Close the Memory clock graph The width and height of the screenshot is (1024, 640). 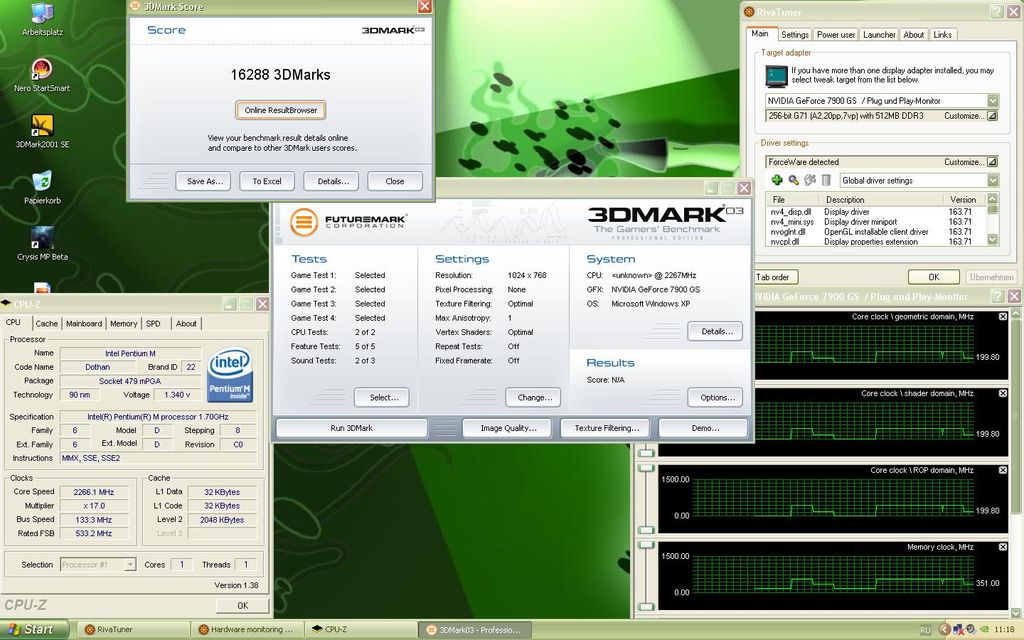pos(1002,547)
